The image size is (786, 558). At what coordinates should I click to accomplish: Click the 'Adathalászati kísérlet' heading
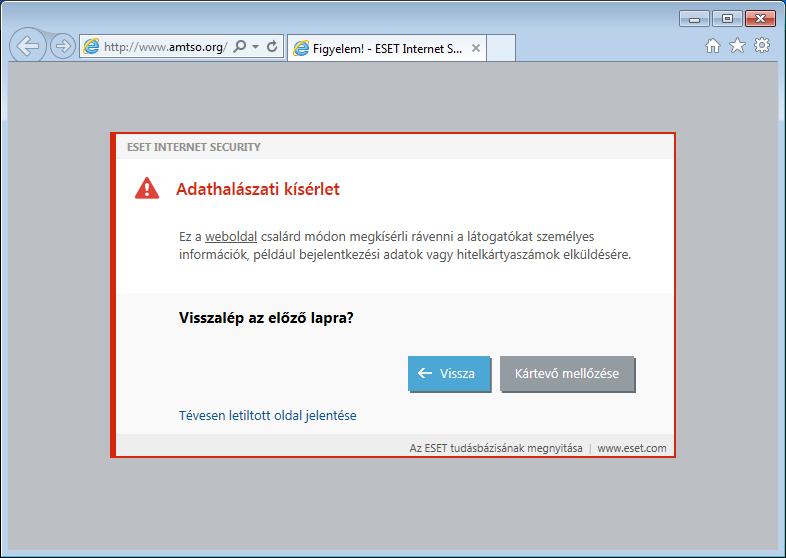point(258,189)
